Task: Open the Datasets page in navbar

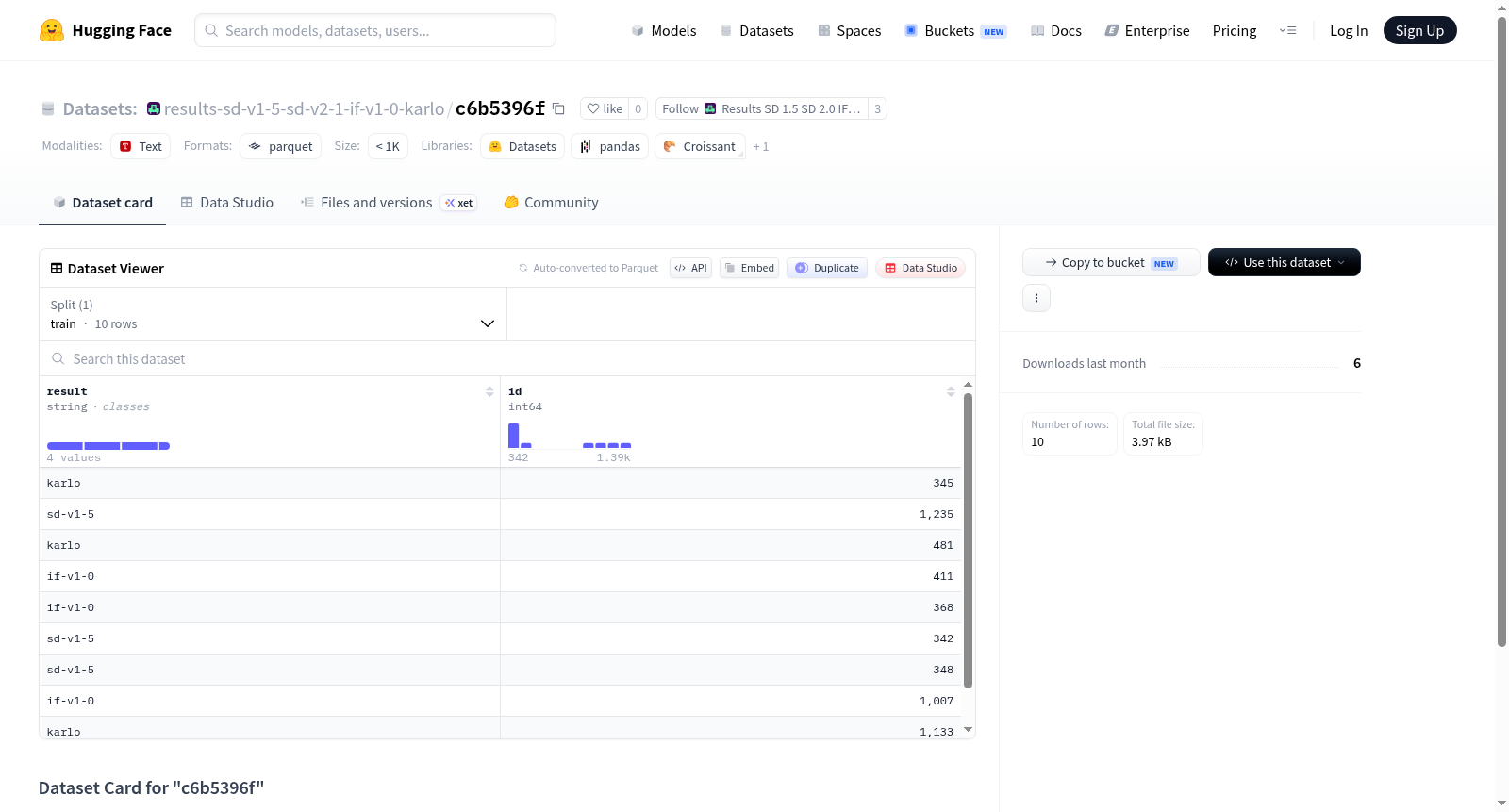Action: click(757, 30)
